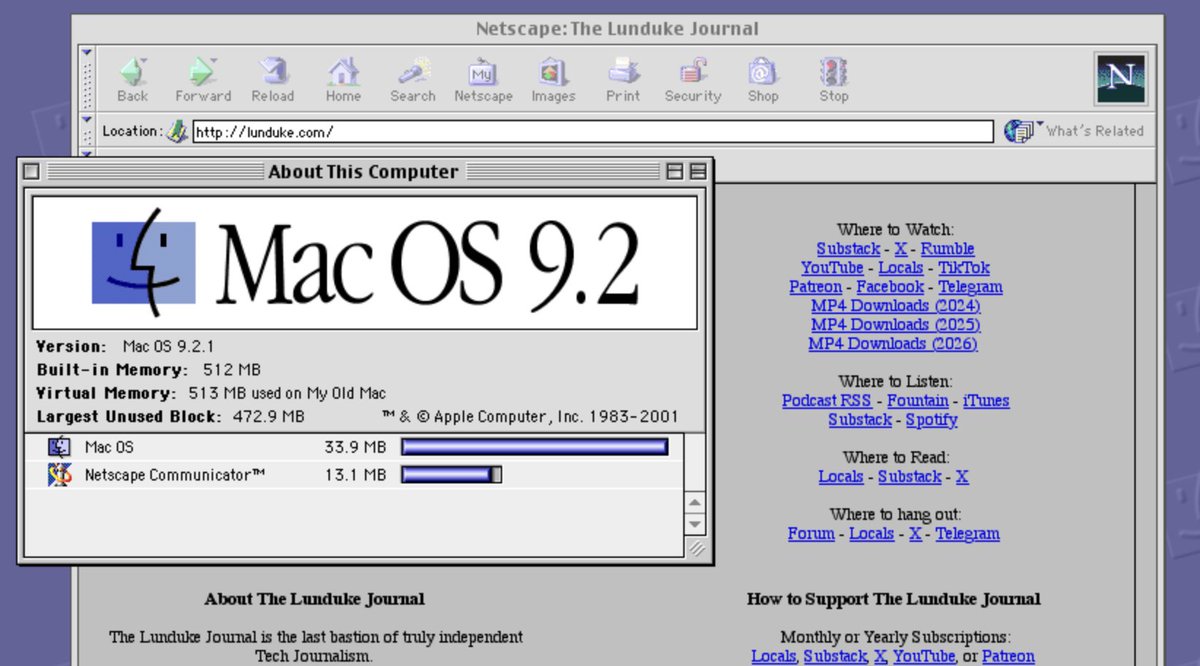1200x666 pixels.
Task: Click the scroll down arrow in memory list
Action: (695, 523)
